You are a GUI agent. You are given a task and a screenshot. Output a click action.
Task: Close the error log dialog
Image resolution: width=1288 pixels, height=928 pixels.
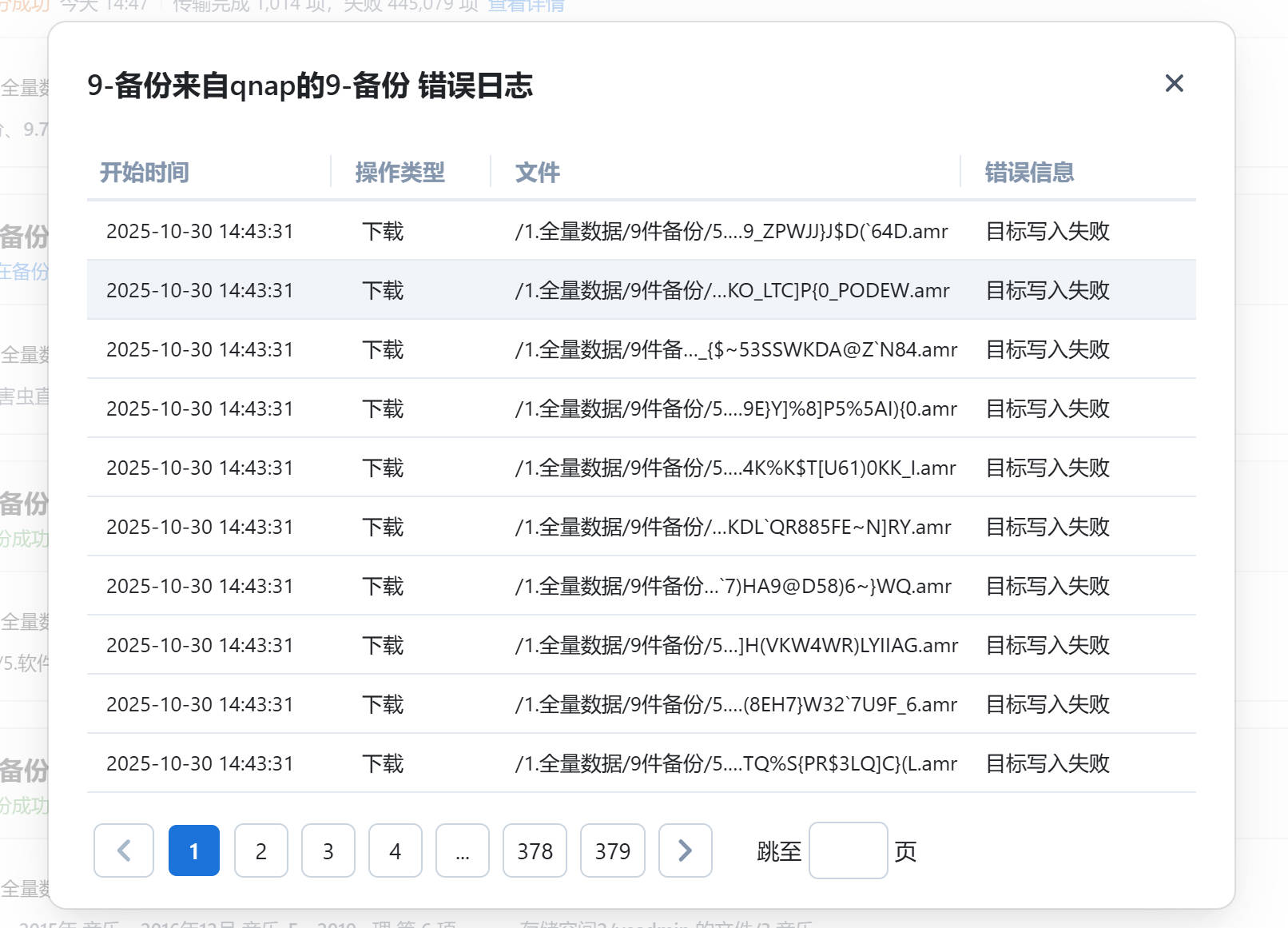pos(1174,83)
